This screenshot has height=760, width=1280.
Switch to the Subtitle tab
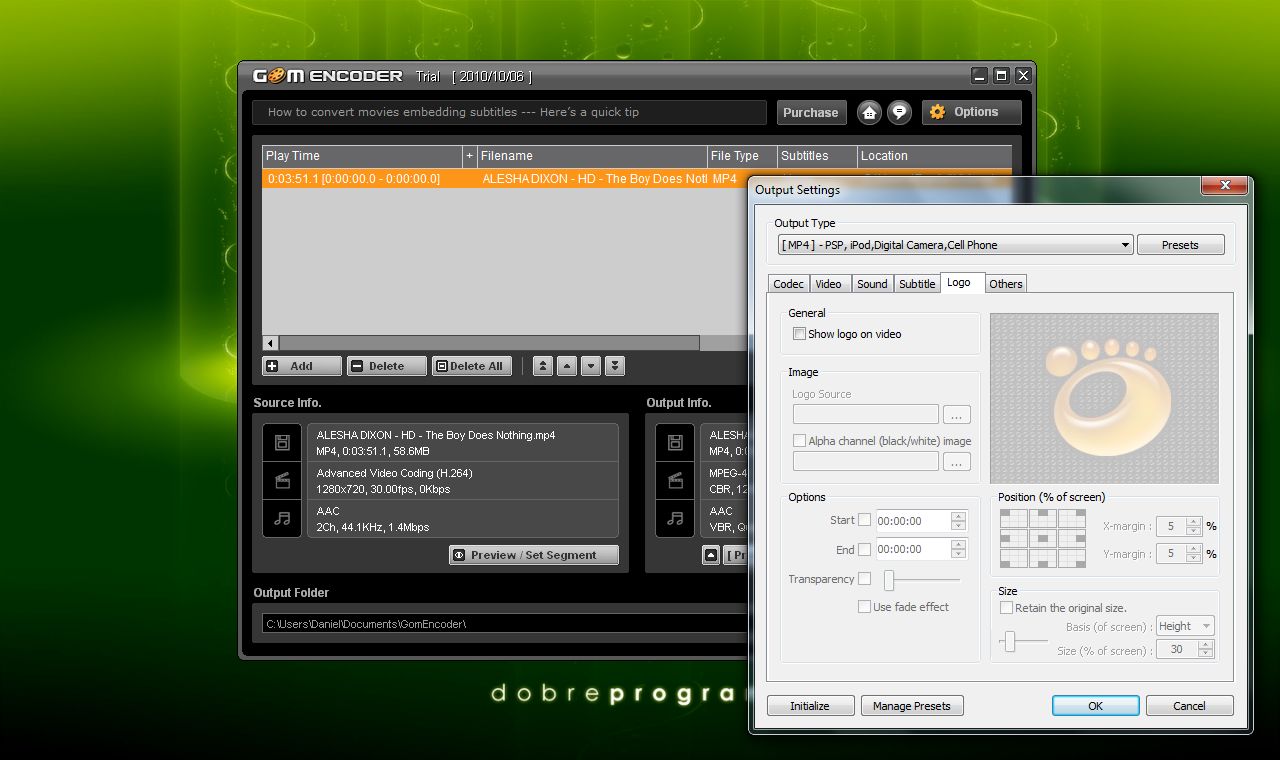tap(917, 284)
